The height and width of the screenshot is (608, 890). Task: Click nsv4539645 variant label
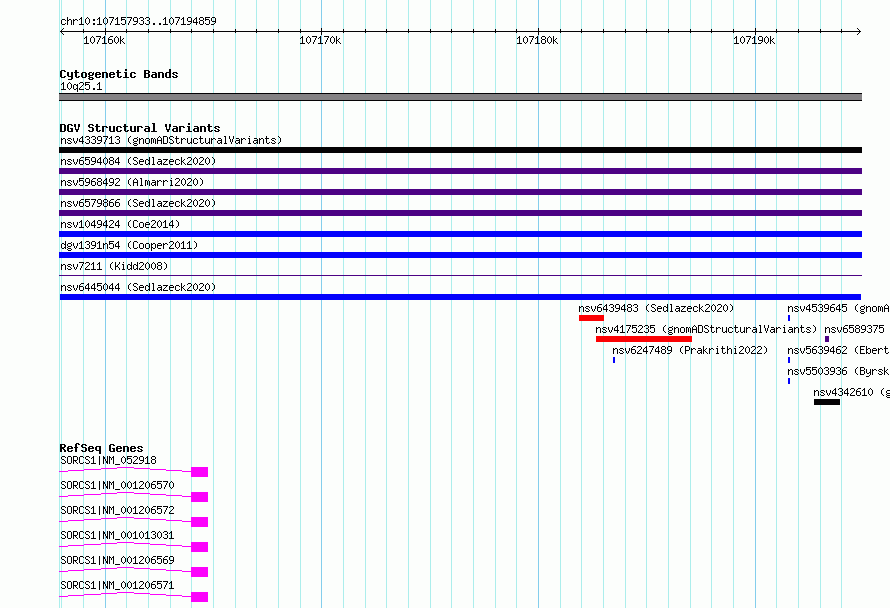838,308
